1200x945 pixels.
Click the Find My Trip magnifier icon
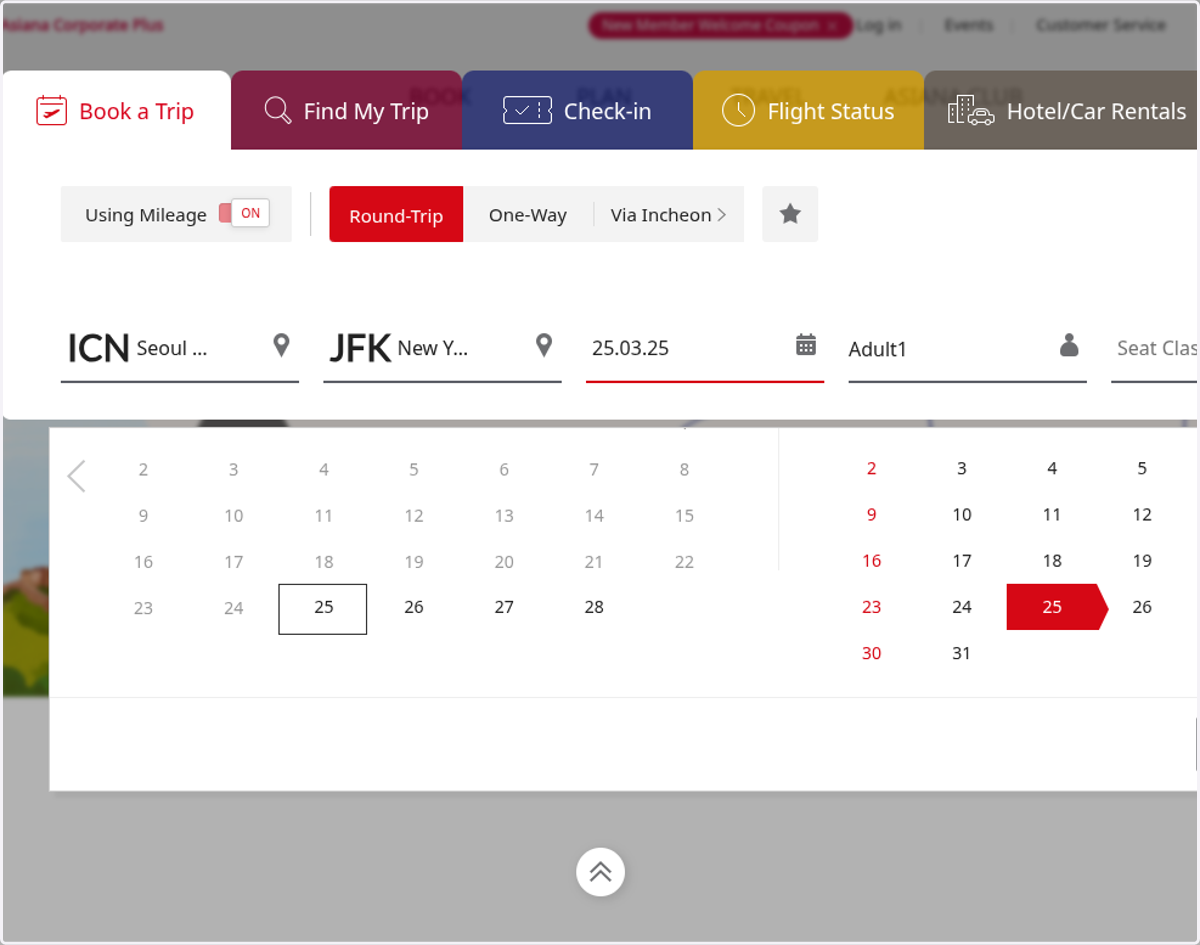click(x=278, y=110)
